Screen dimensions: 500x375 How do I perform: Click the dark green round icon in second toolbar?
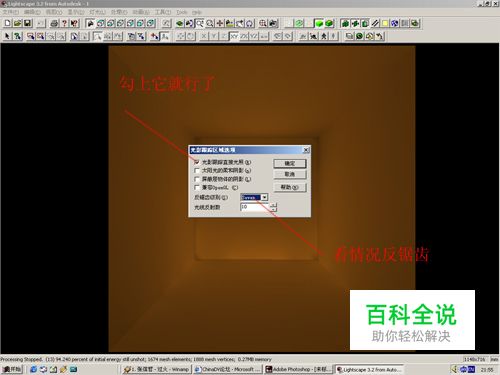coord(359,36)
